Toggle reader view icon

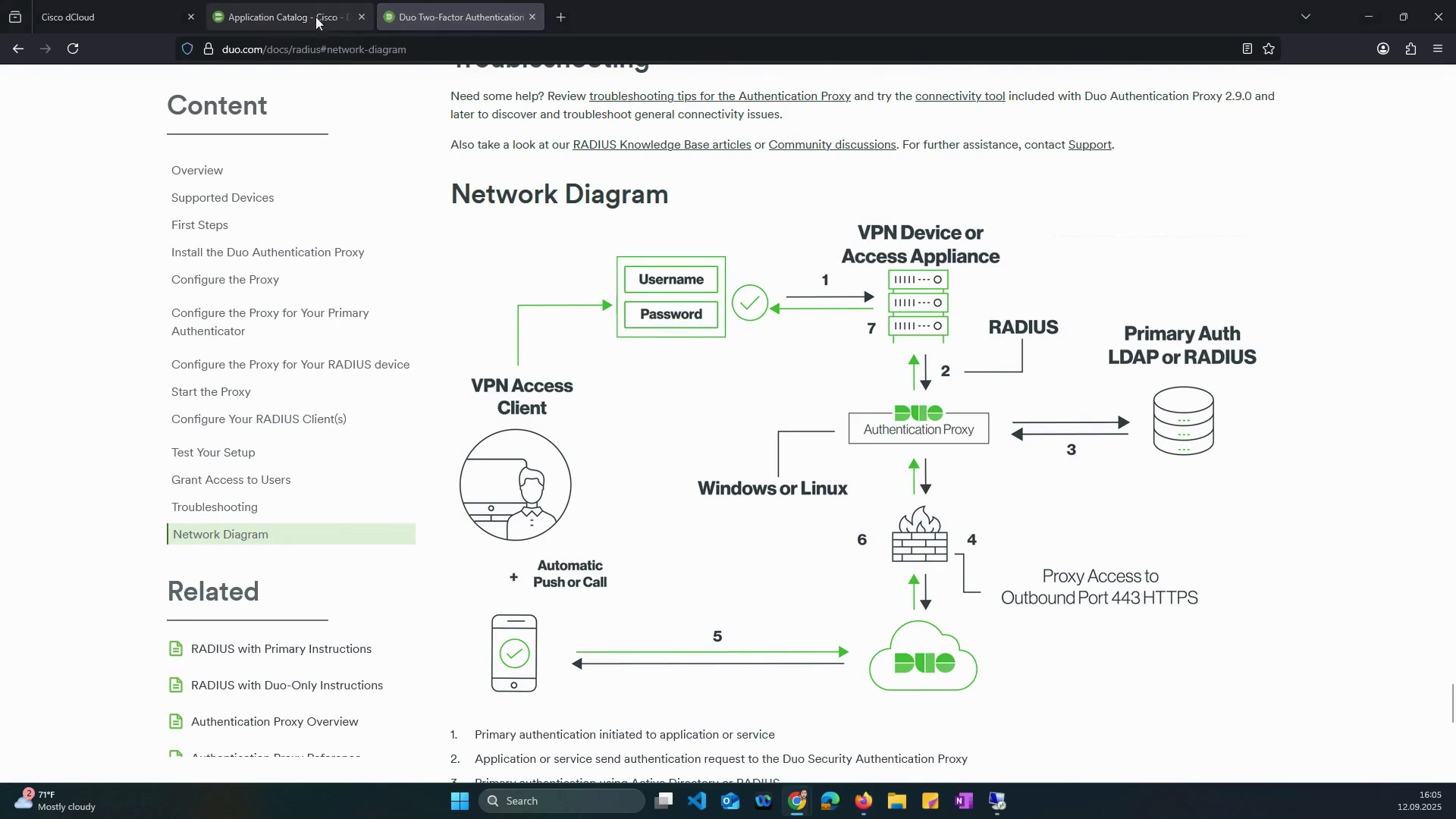[x=1247, y=49]
